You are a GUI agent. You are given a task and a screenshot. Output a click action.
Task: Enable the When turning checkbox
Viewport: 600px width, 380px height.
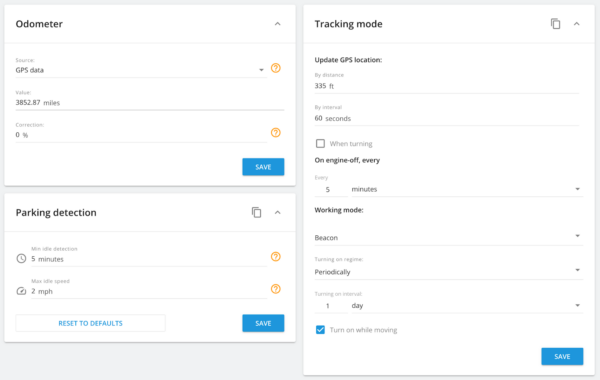[320, 144]
